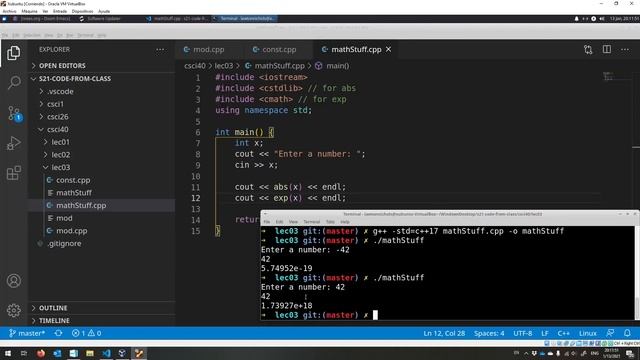Click the Open Changes compare icon
Image resolution: width=640 pixels, height=360 pixels.
click(588, 49)
